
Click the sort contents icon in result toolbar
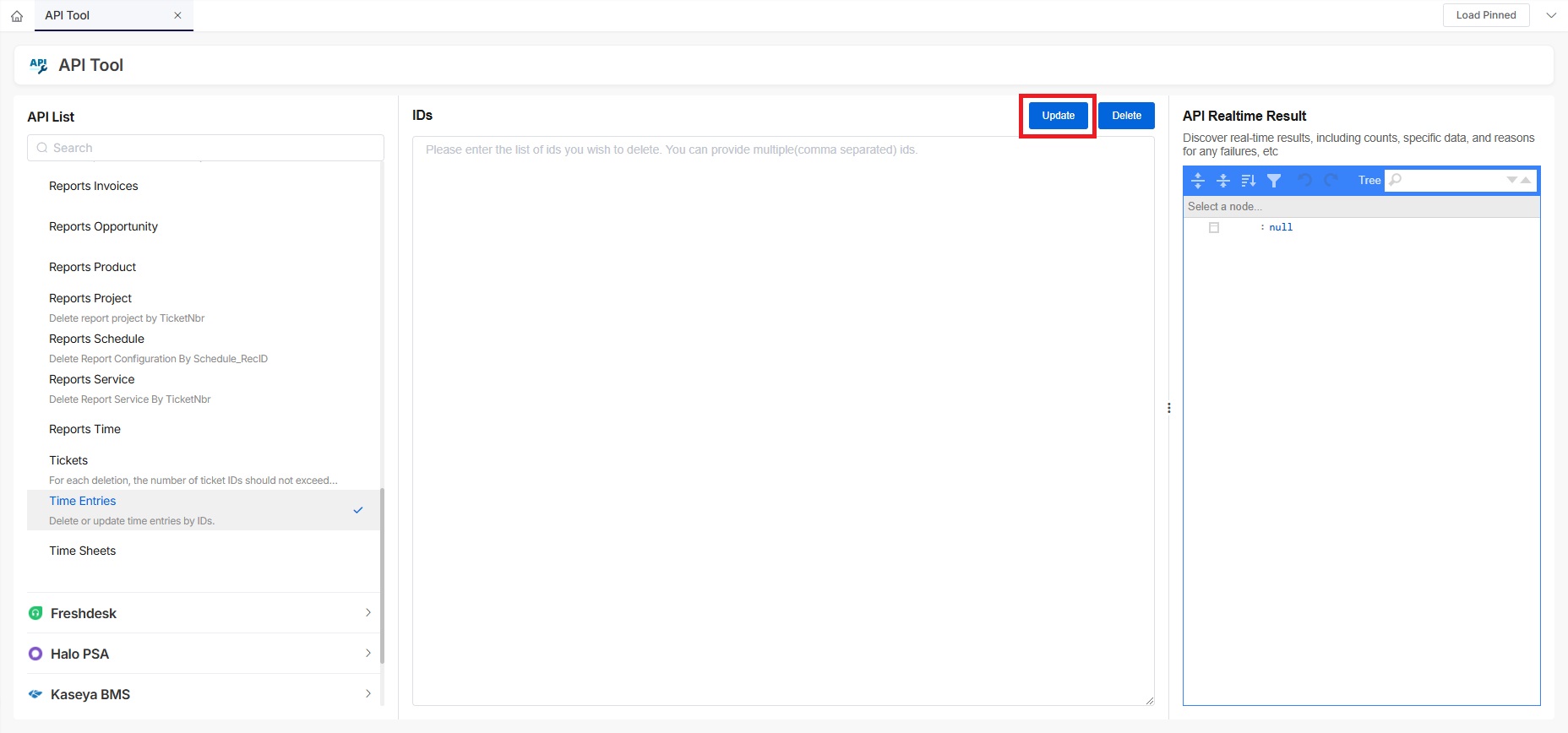1249,181
